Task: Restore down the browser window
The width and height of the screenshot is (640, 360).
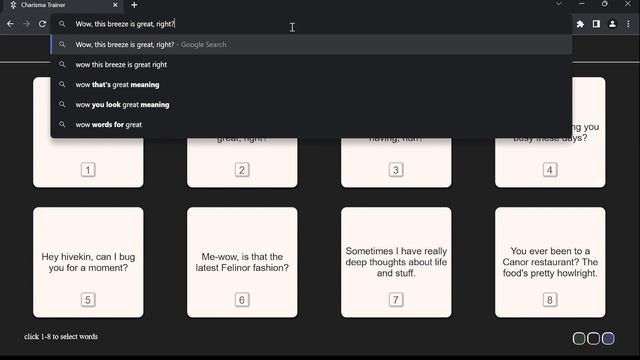Action: [x=604, y=4]
